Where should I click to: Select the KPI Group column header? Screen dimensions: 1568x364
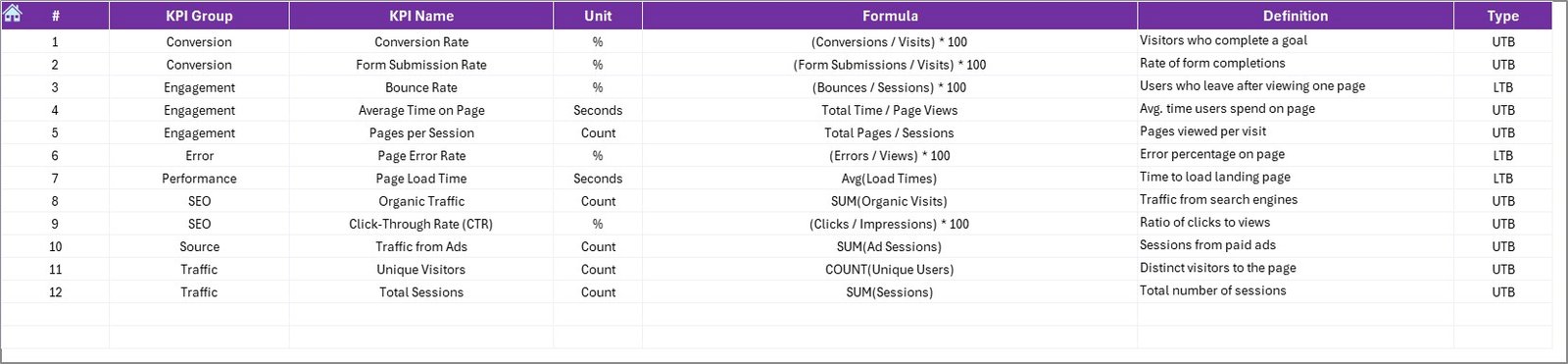tap(199, 16)
